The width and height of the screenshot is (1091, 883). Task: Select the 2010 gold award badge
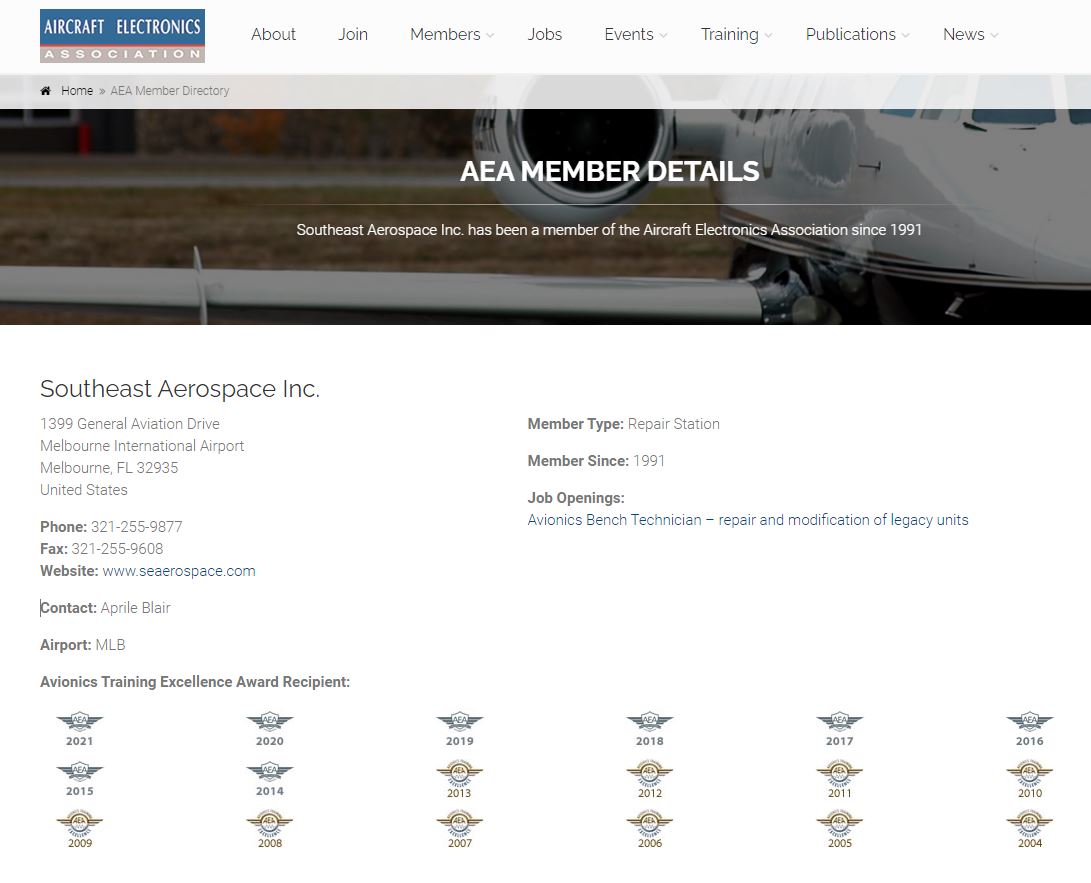[x=1030, y=780]
